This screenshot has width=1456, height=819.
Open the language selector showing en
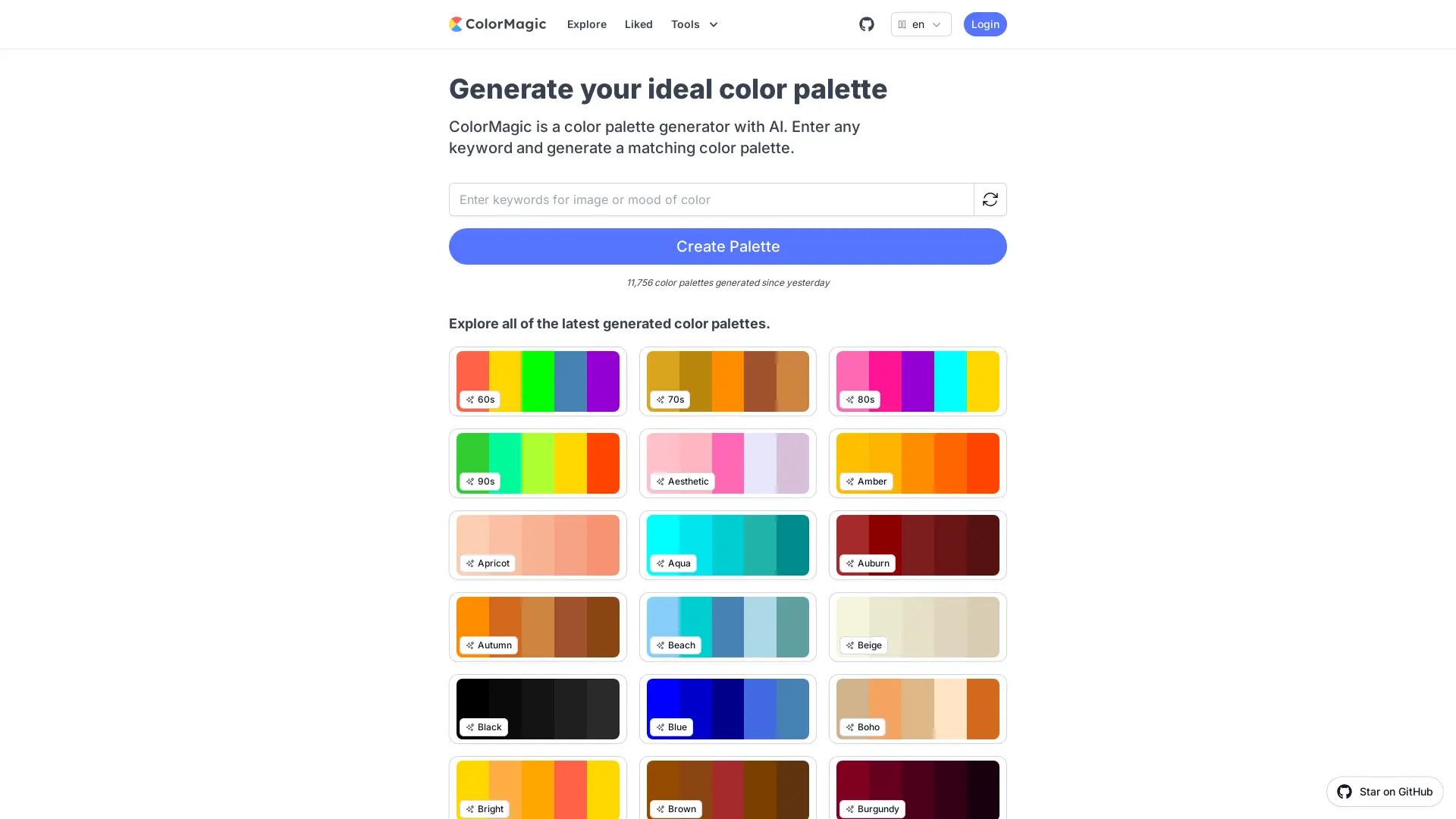[920, 24]
